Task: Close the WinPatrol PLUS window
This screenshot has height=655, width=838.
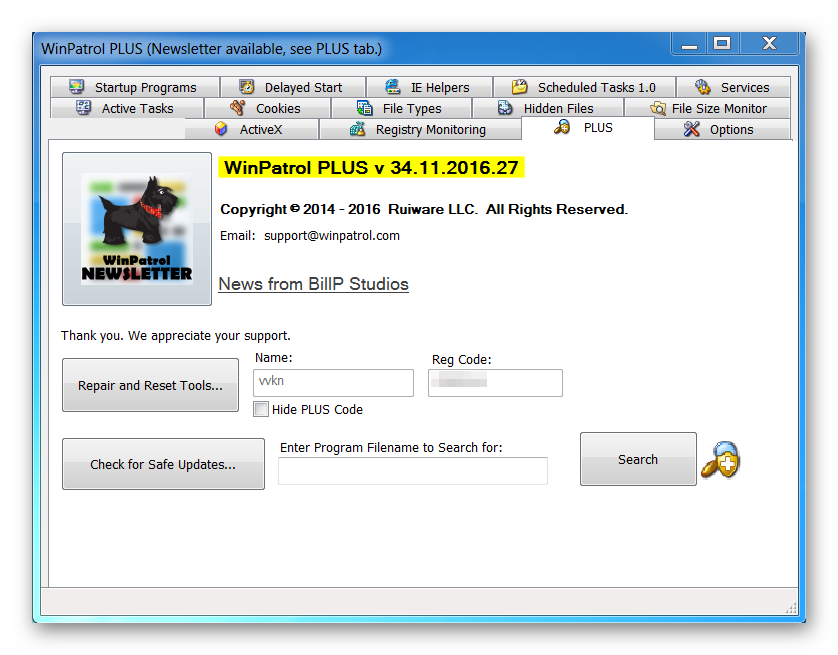Action: (x=769, y=44)
